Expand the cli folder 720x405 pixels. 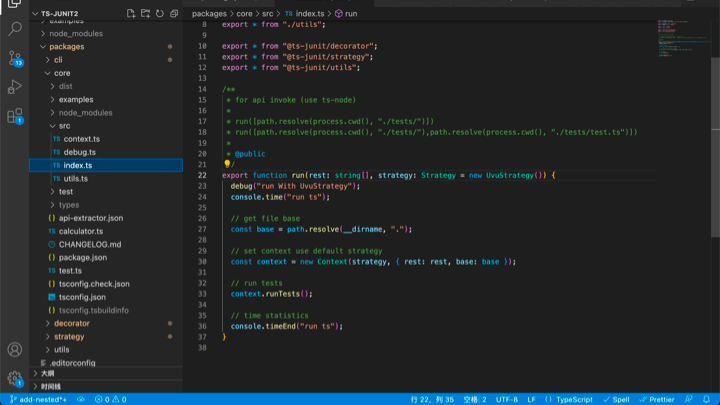(106, 60)
